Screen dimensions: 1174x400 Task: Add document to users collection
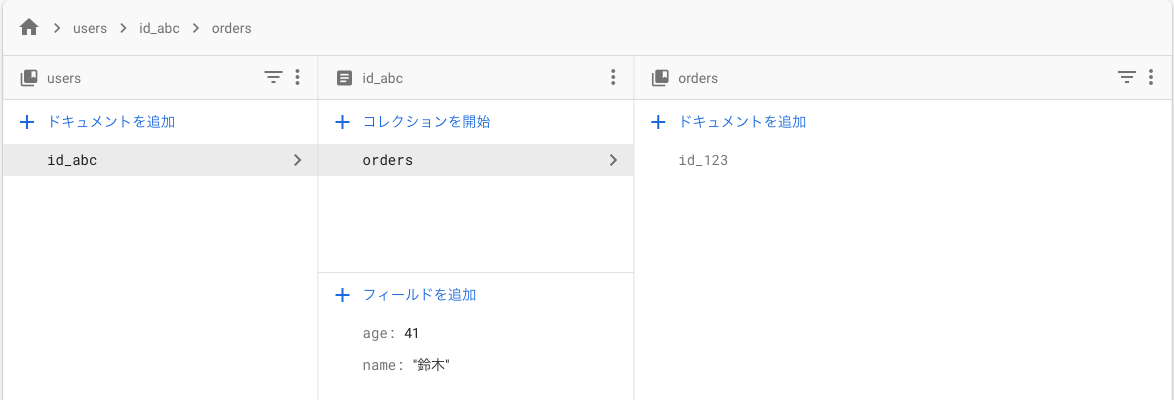98,122
